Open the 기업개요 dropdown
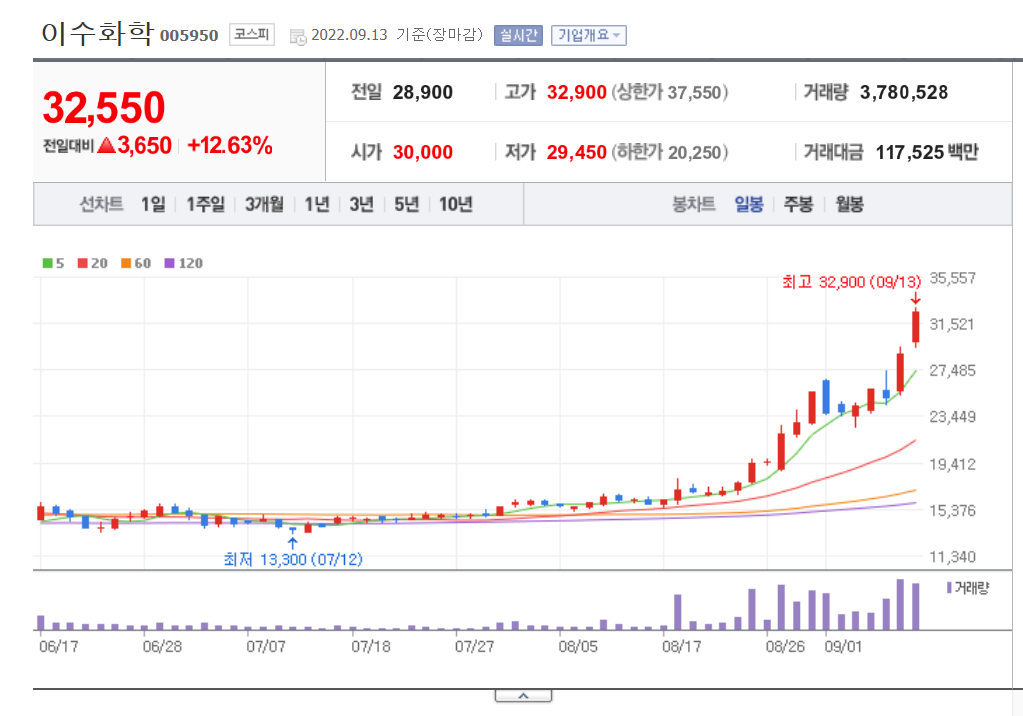This screenshot has width=1023, height=716. click(588, 35)
